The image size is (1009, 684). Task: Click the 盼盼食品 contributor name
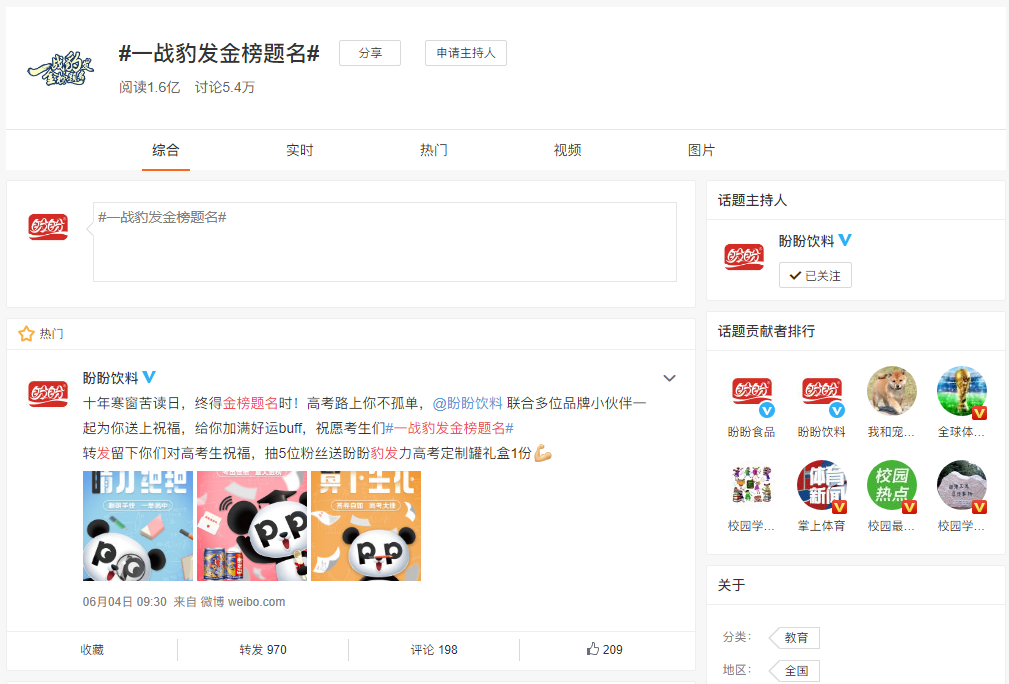(x=752, y=432)
